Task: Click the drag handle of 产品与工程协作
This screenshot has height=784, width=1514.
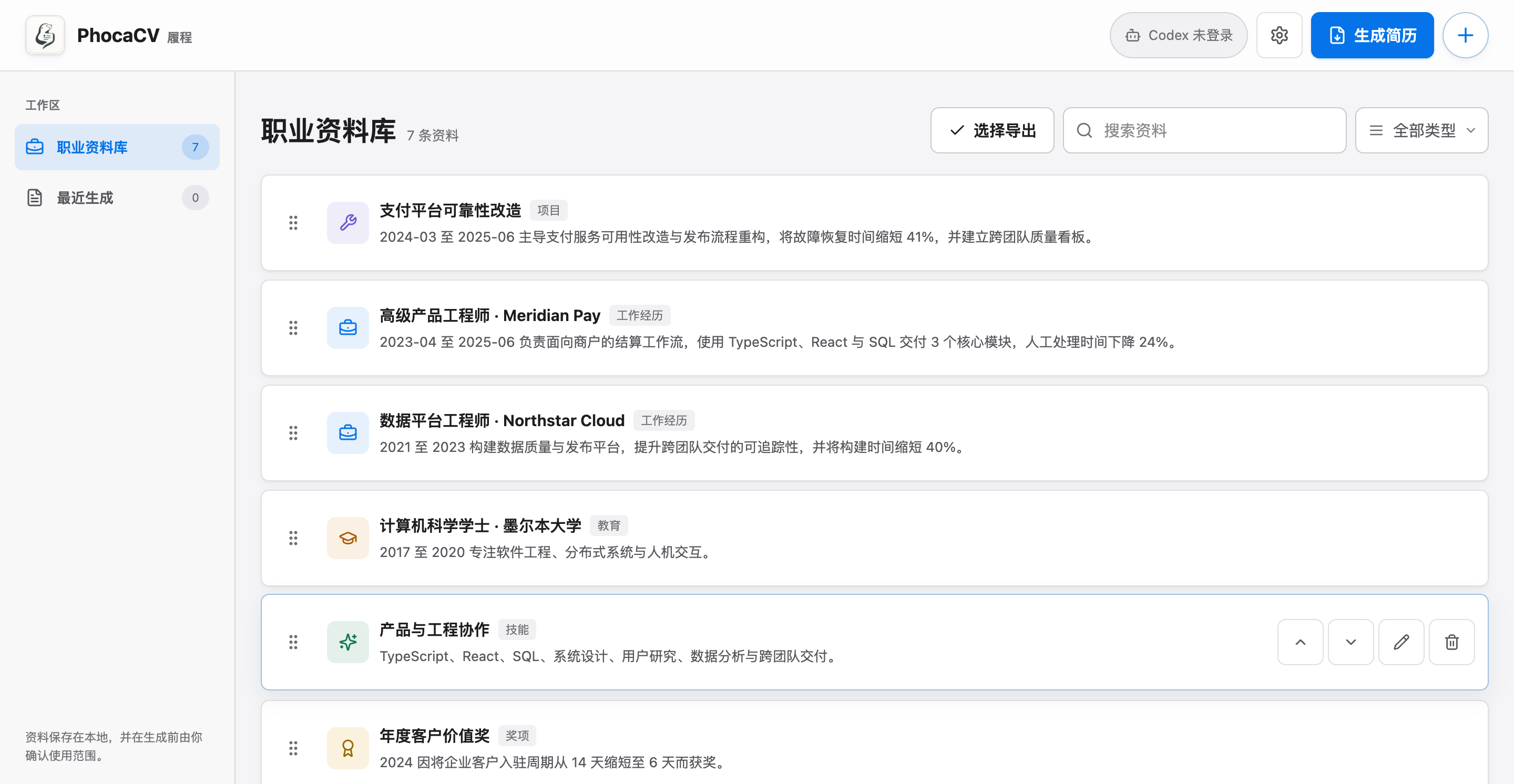Action: 293,642
